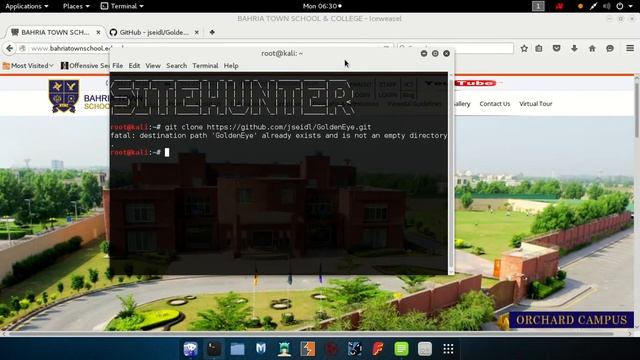Open the Files folder icon in dock
The height and width of the screenshot is (360, 640).
237,349
